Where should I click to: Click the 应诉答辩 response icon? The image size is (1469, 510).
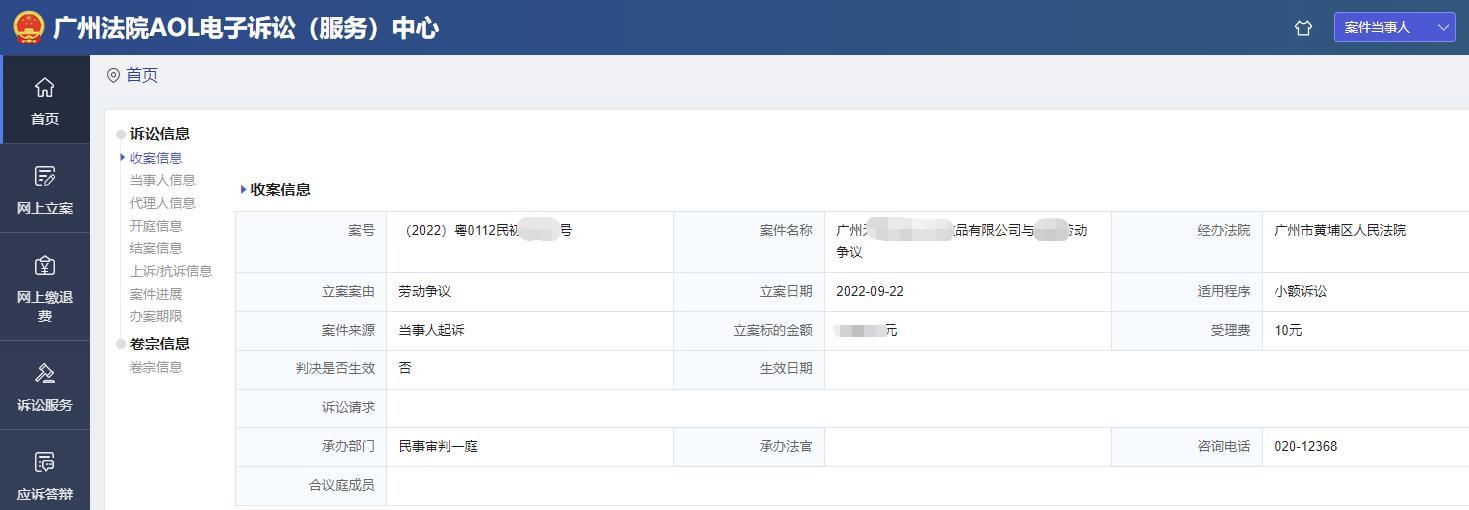(x=44, y=463)
